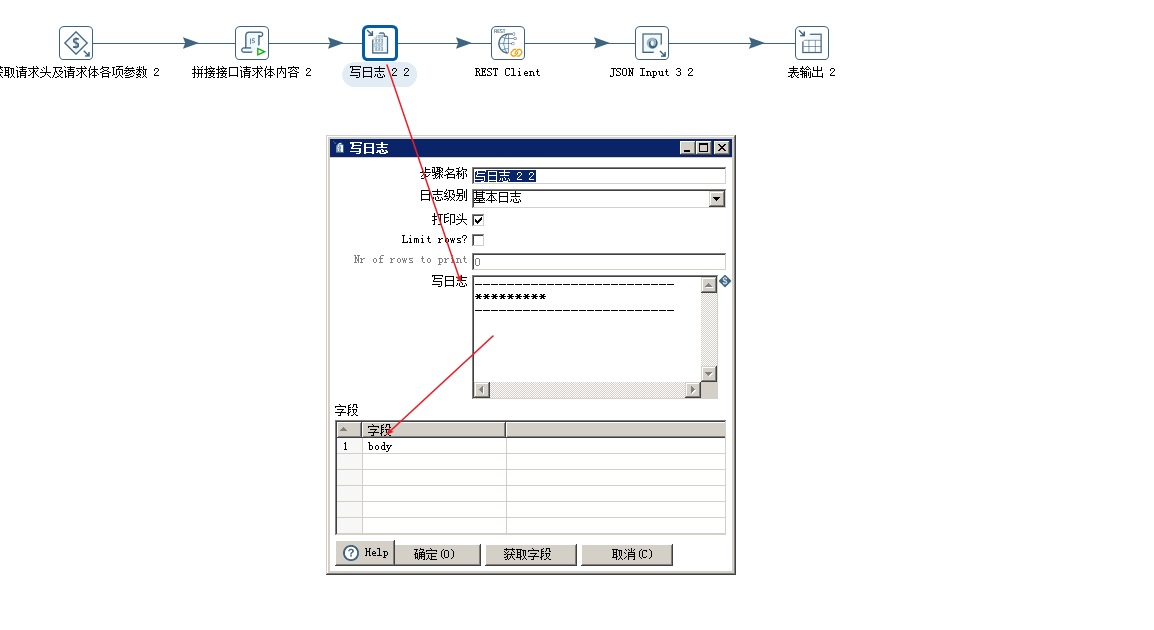1154x630 pixels.
Task: Click the 获取字段 button
Action: 530,554
